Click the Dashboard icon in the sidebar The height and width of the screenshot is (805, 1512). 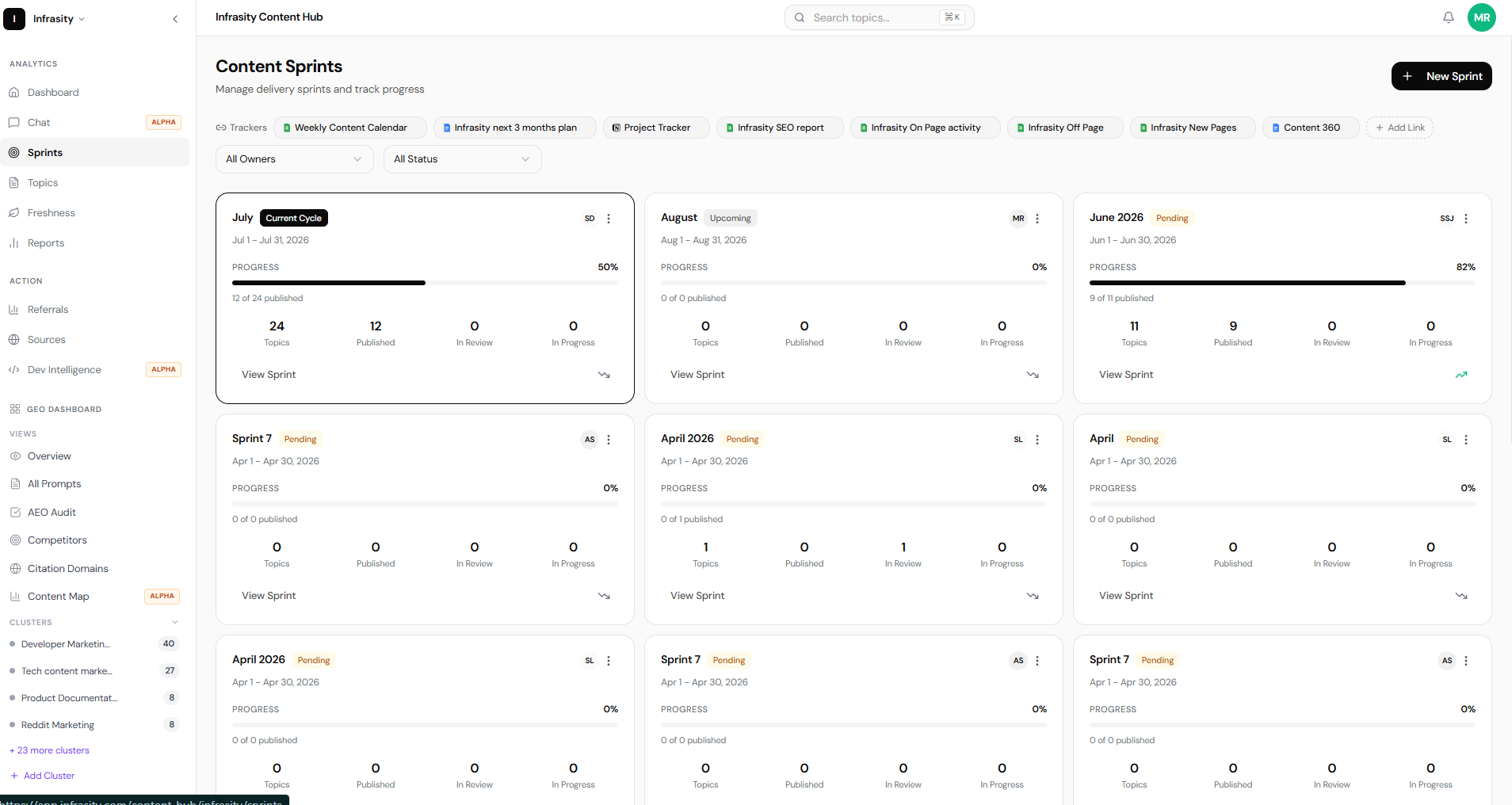14,93
